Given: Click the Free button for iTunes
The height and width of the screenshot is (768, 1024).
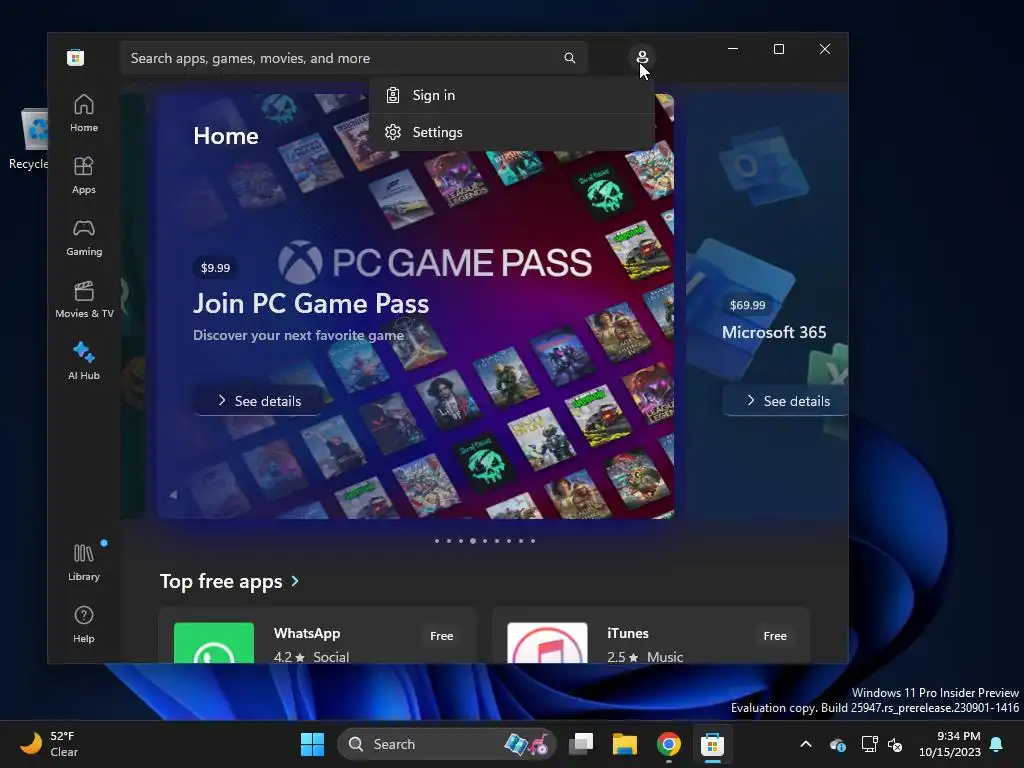Looking at the screenshot, I should click(775, 635).
